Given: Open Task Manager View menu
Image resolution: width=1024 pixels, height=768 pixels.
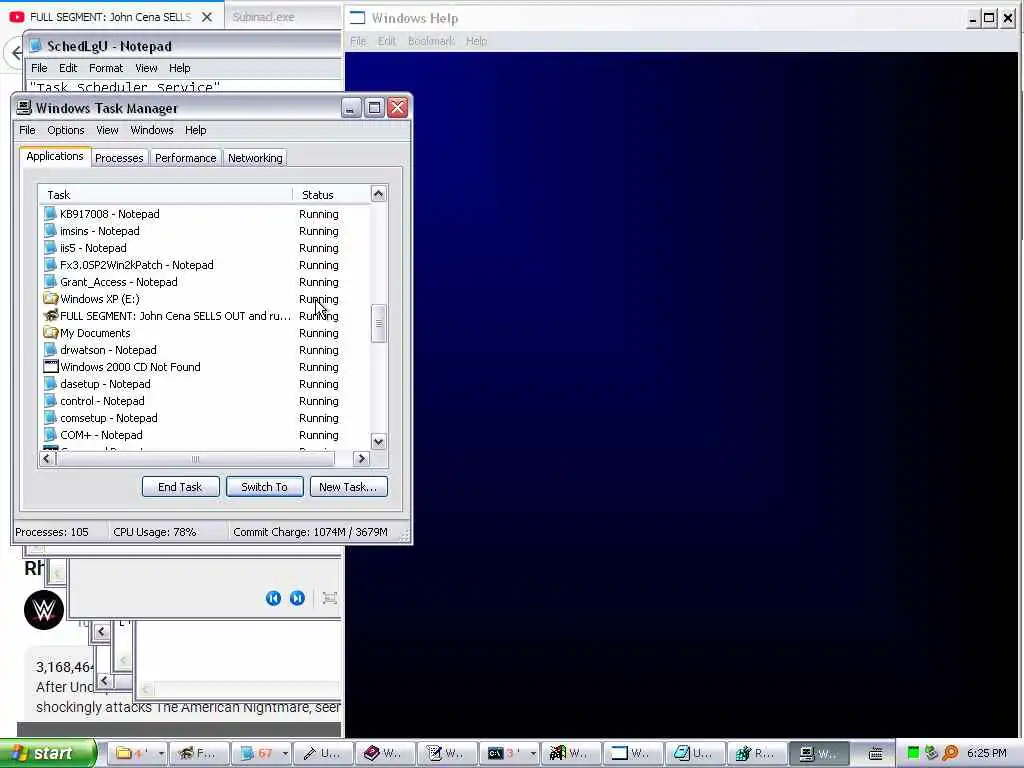Looking at the screenshot, I should [x=107, y=130].
